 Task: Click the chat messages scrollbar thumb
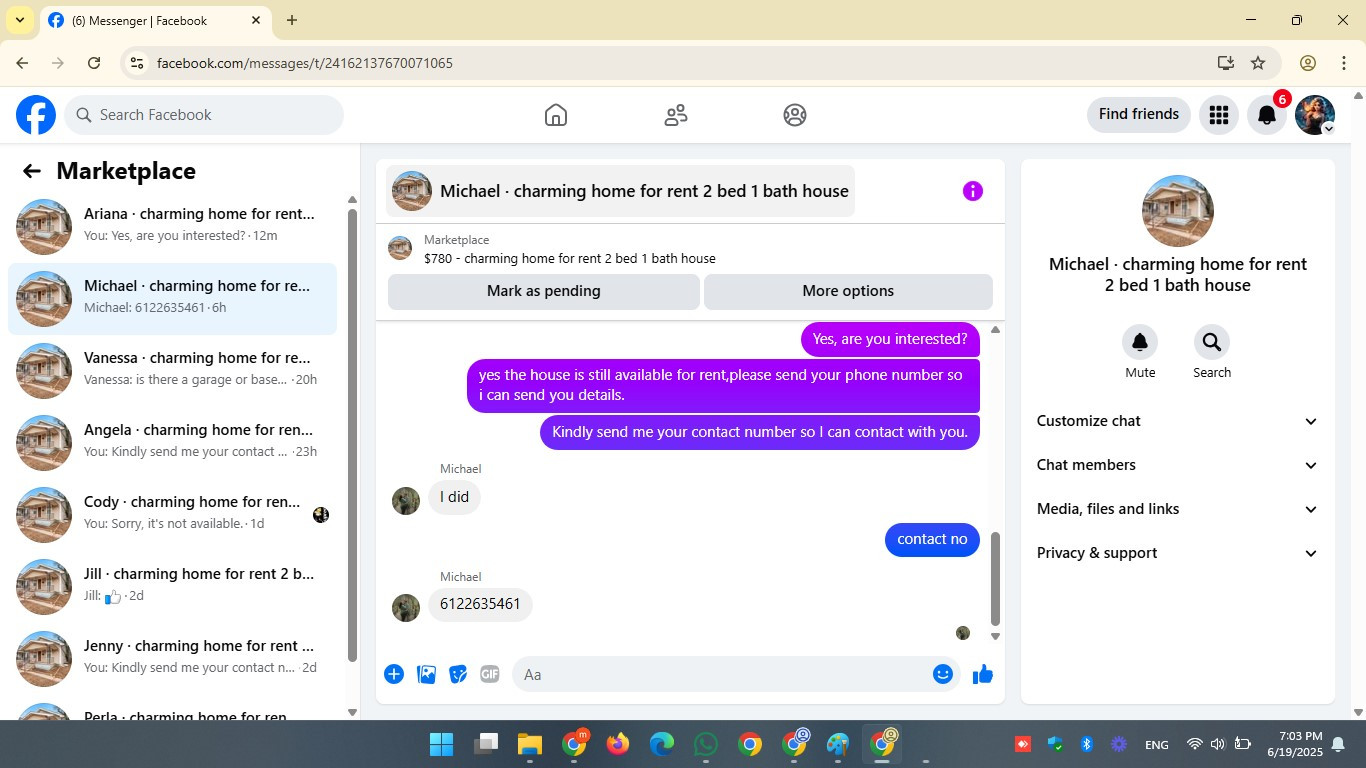(x=995, y=578)
